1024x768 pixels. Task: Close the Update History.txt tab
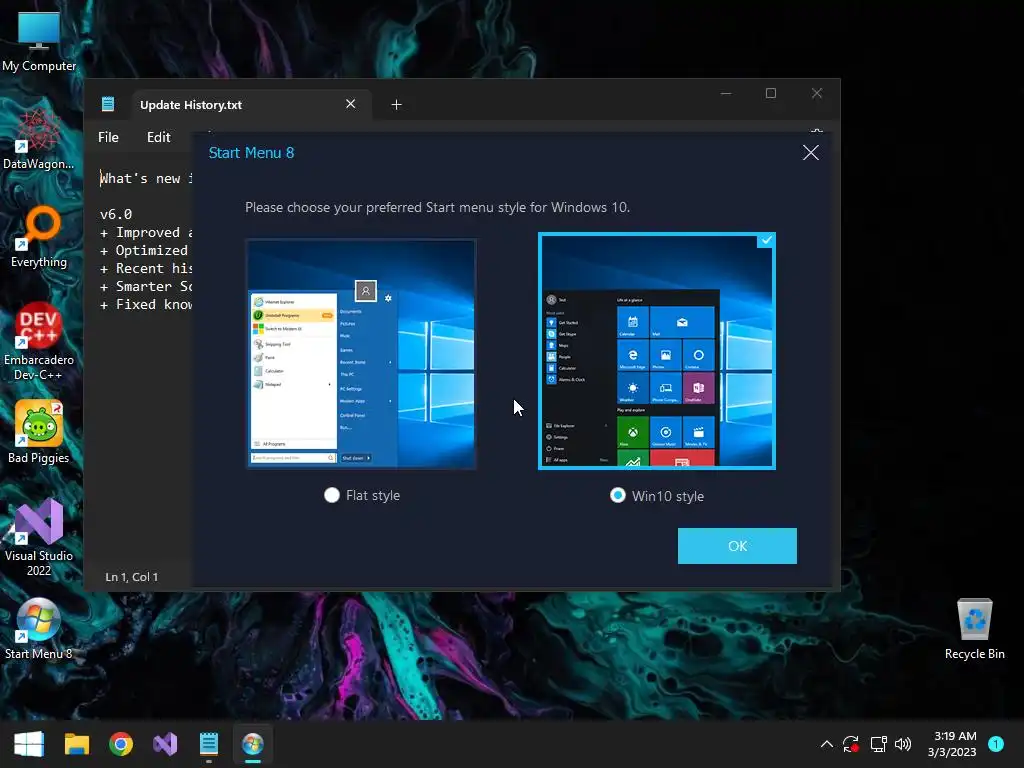pos(351,104)
